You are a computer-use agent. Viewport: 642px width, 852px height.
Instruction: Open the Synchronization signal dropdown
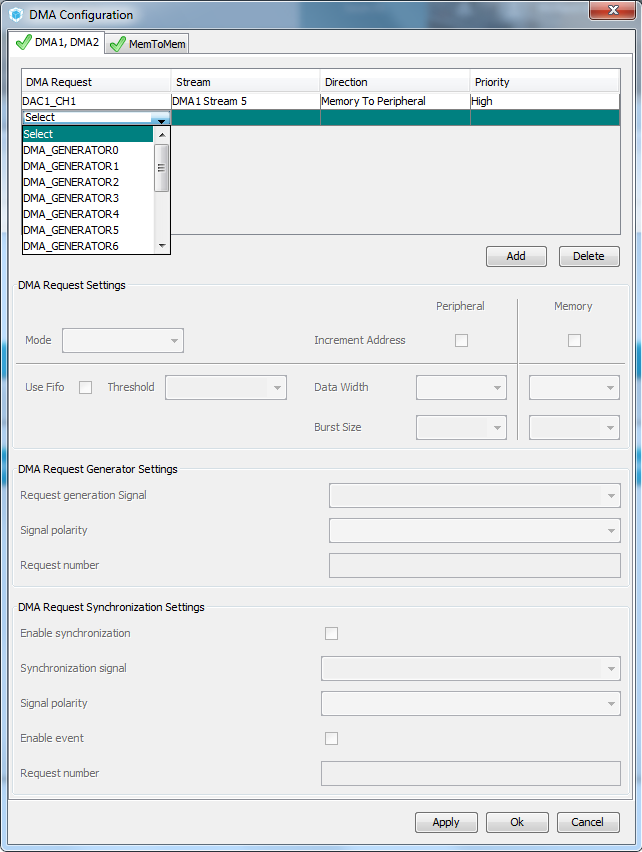tap(471, 669)
